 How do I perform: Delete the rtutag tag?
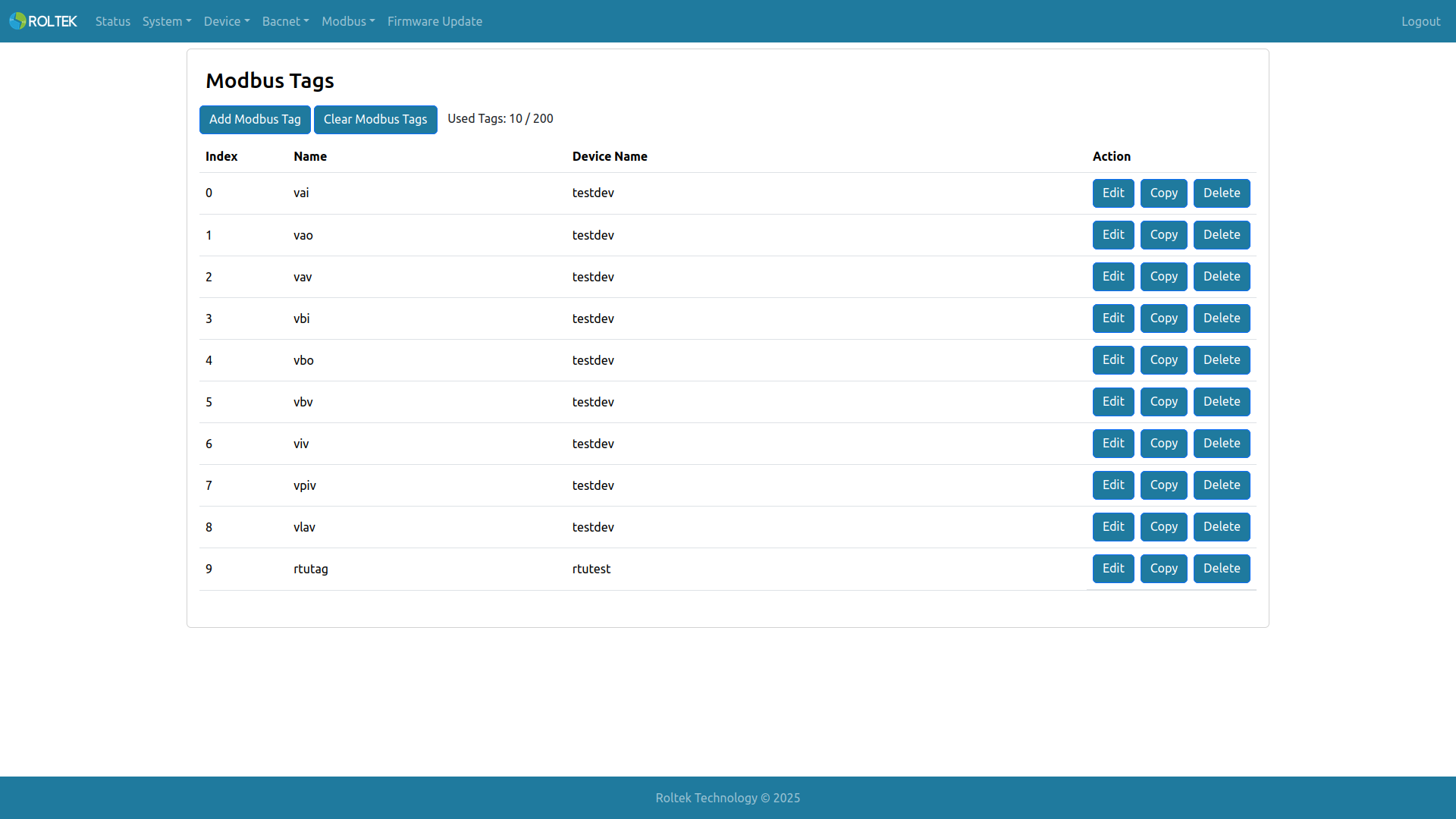coord(1222,568)
